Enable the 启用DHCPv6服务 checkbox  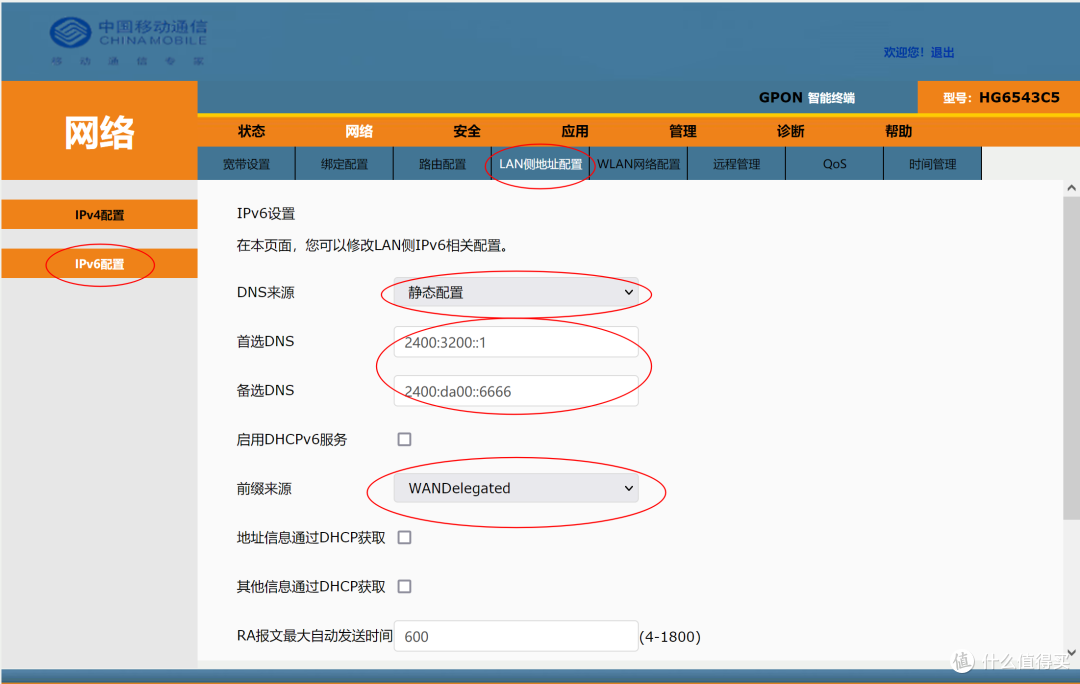click(404, 439)
